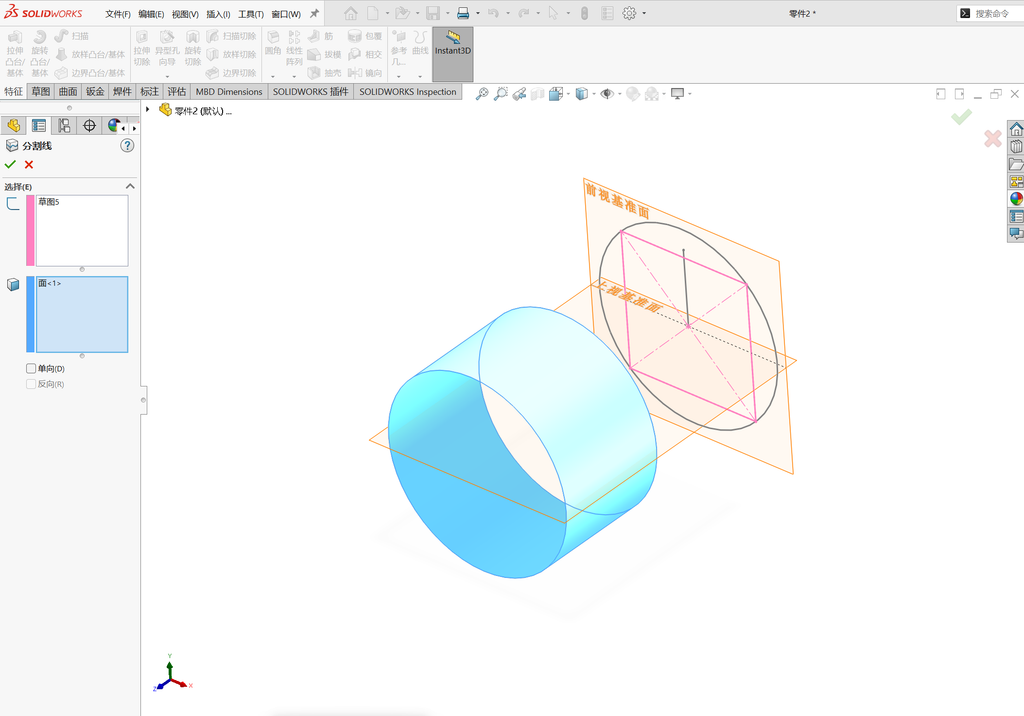This screenshot has height=716, width=1024.
Task: Cancel the feature using the viewport corner red X
Action: (x=993, y=138)
